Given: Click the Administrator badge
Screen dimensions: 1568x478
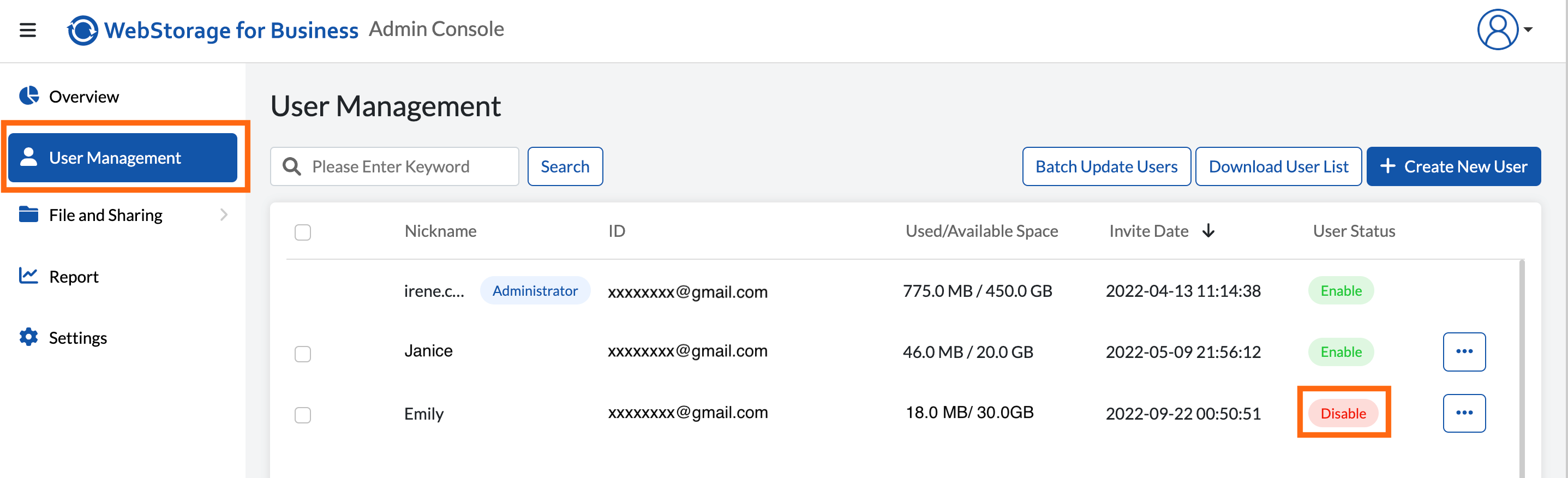Looking at the screenshot, I should point(535,290).
